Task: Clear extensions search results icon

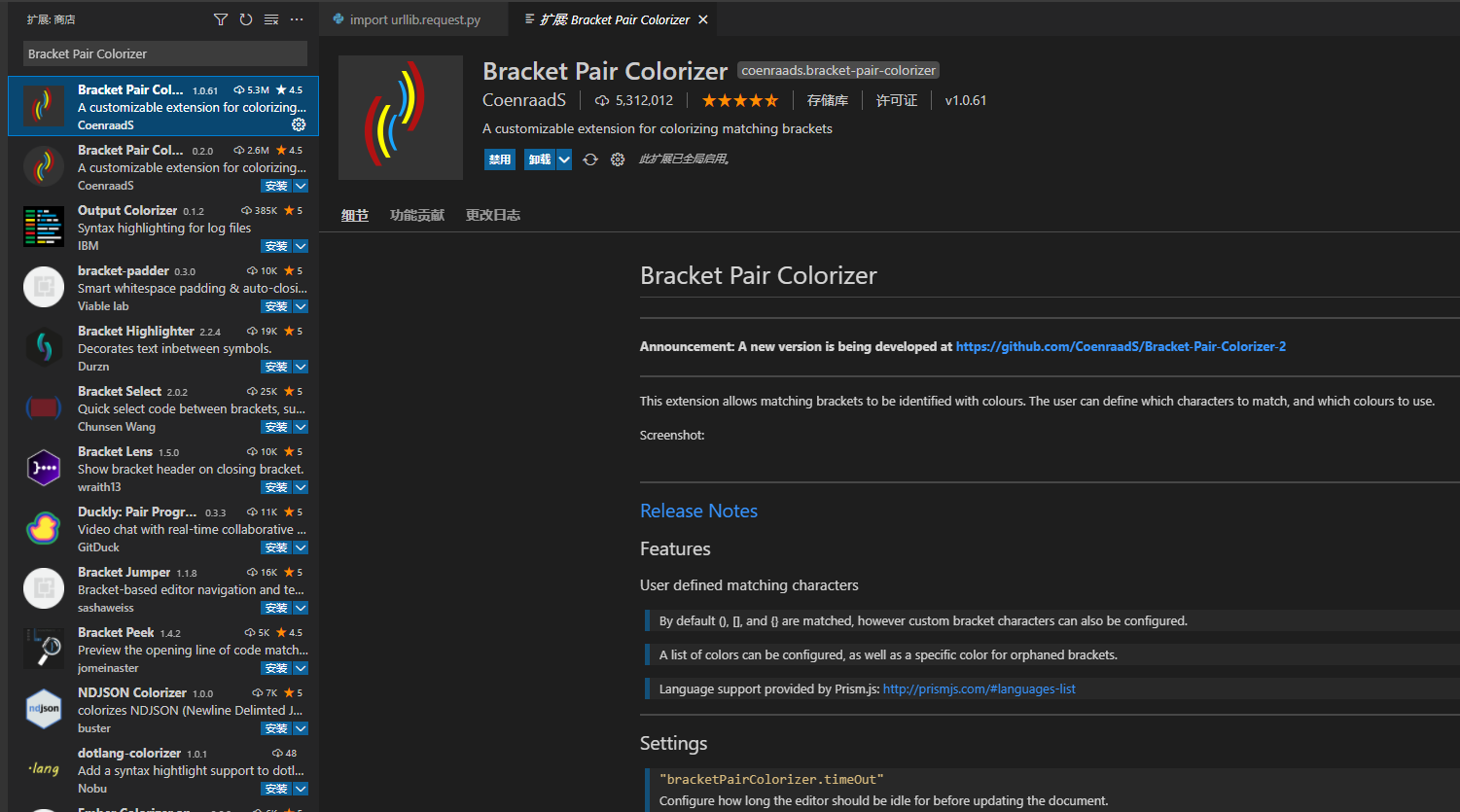Action: (271, 19)
